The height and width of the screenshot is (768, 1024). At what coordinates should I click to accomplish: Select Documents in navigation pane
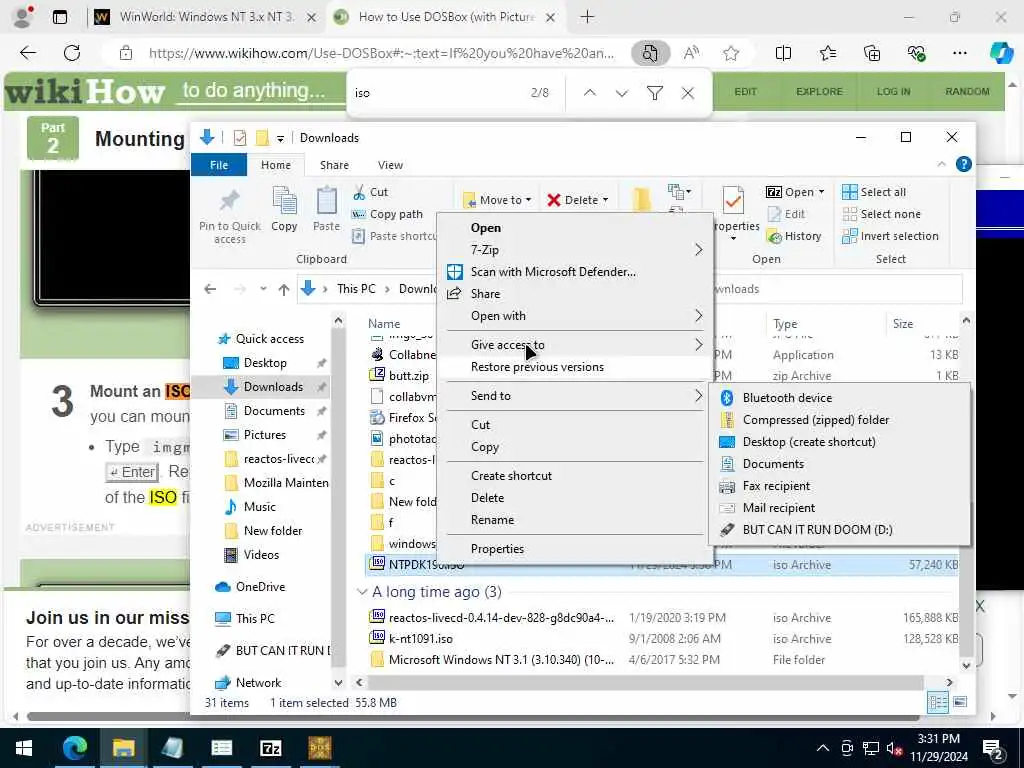point(274,411)
